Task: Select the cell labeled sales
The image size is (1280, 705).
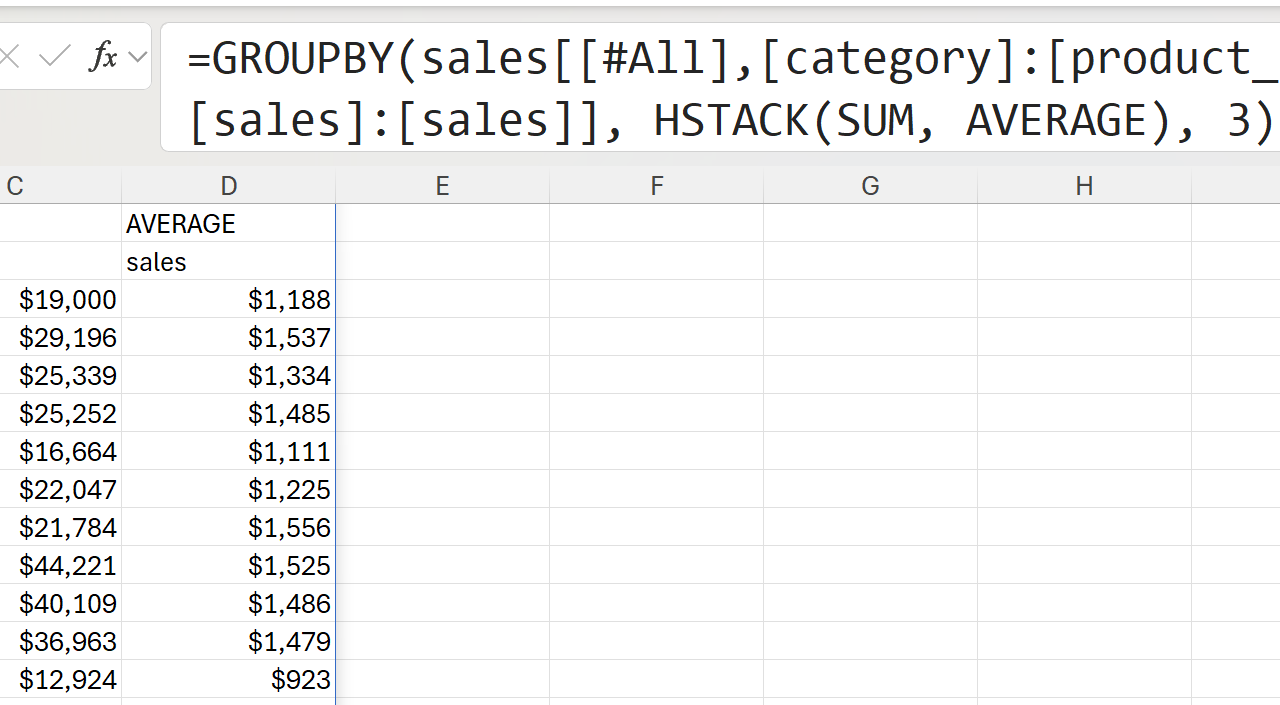Action: pos(228,262)
